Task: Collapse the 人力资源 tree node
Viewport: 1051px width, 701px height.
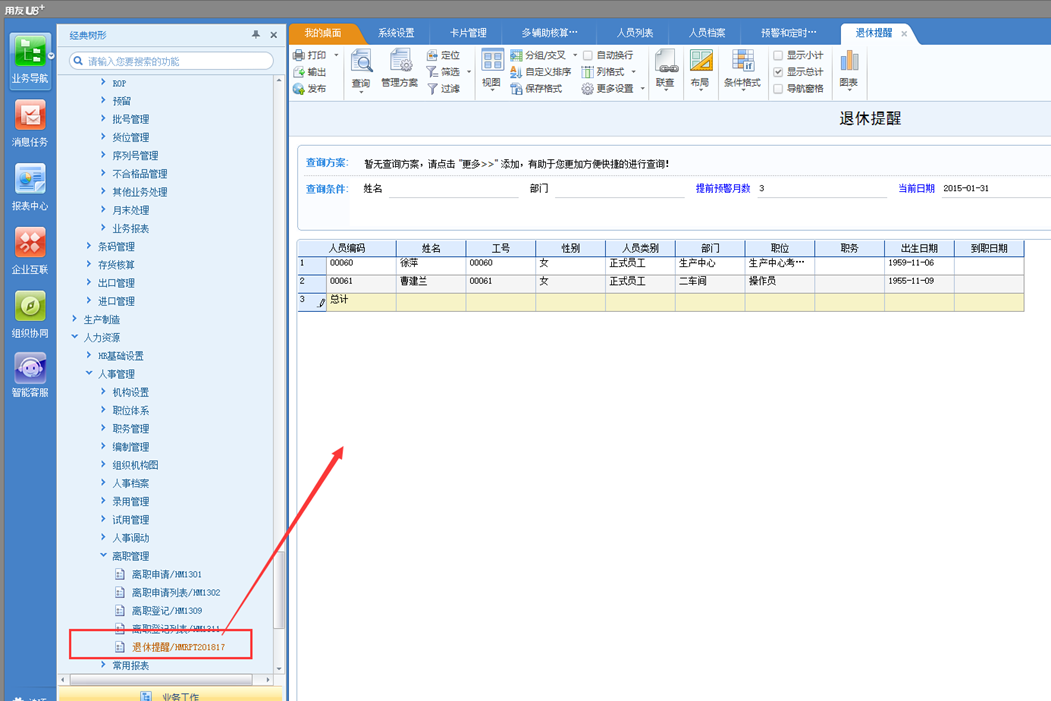Action: coord(74,337)
